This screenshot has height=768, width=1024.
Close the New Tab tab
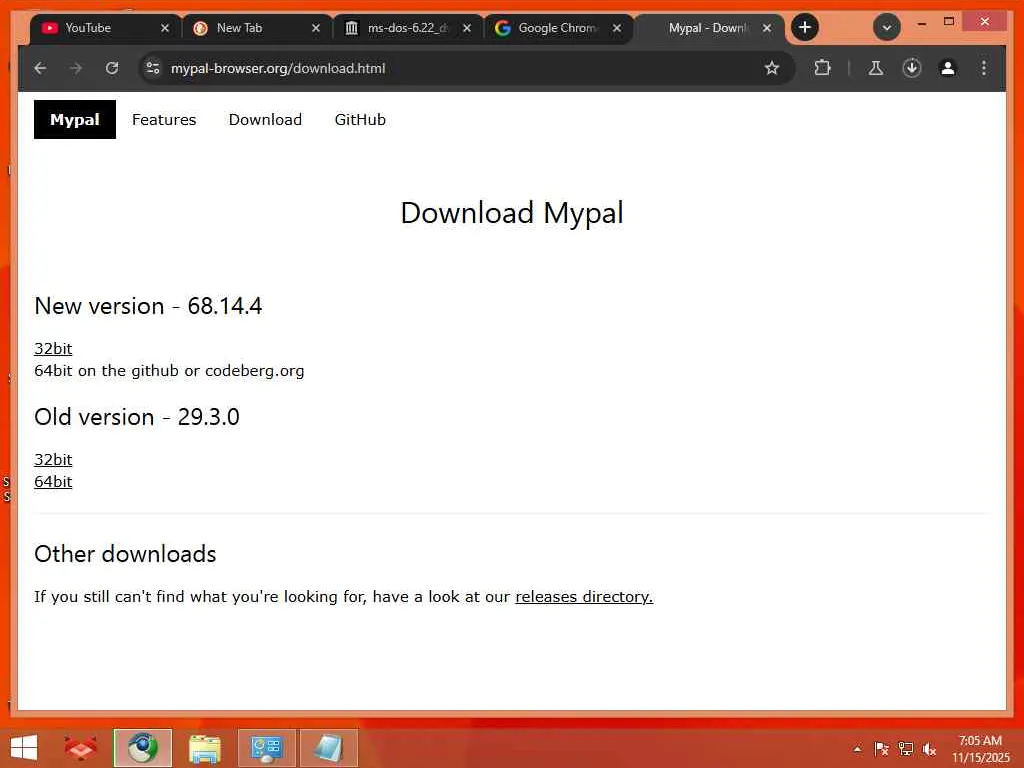(x=315, y=28)
